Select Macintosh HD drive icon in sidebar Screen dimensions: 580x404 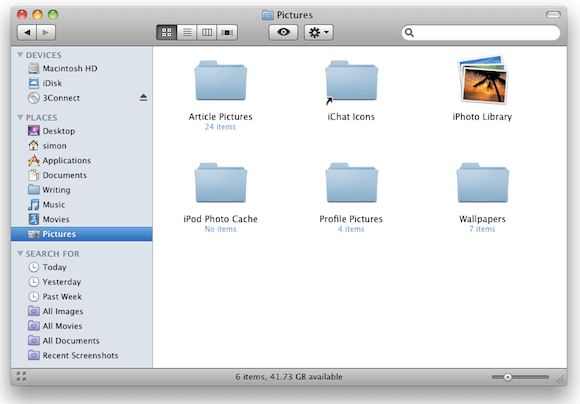pyautogui.click(x=34, y=68)
